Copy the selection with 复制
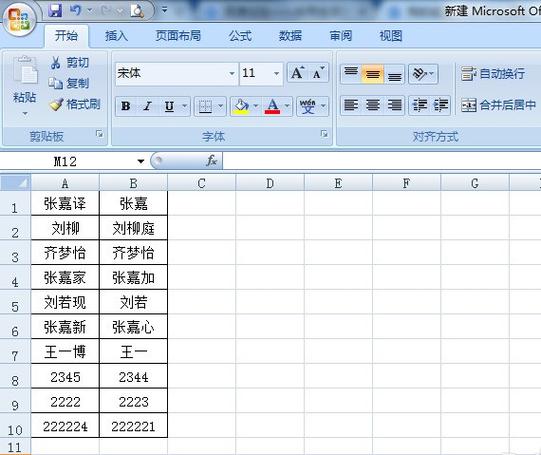Viewport: 541px width, 455px height. (x=69, y=83)
